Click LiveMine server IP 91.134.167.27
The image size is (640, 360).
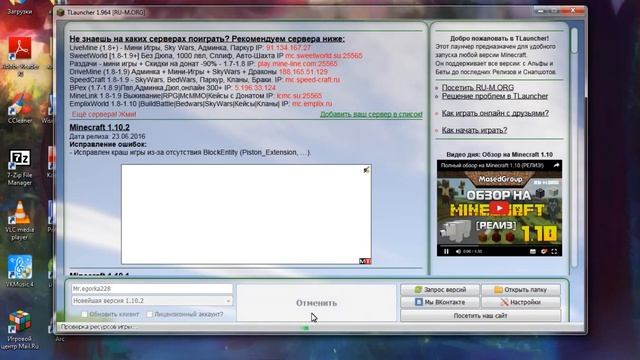(288, 48)
